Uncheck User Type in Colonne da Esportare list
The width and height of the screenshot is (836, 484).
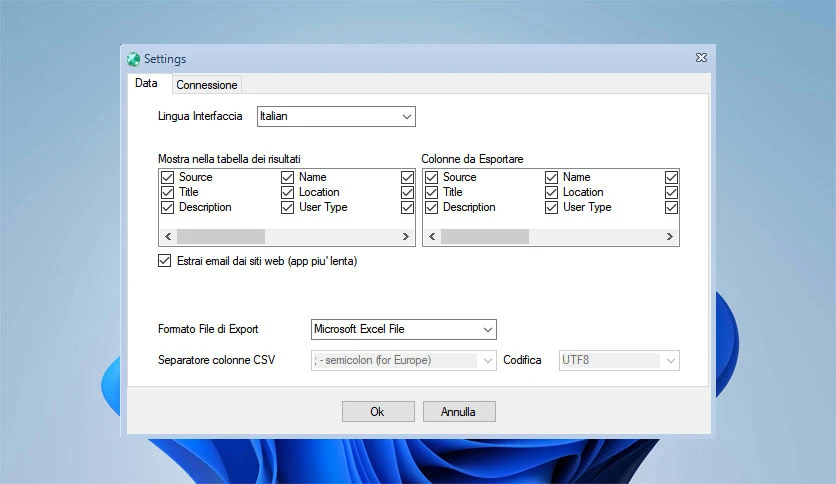[551, 207]
